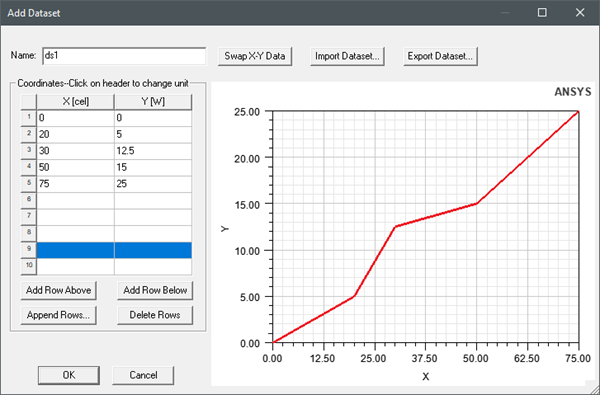
Task: Click the empty Y cell in row 10
Action: tap(153, 266)
